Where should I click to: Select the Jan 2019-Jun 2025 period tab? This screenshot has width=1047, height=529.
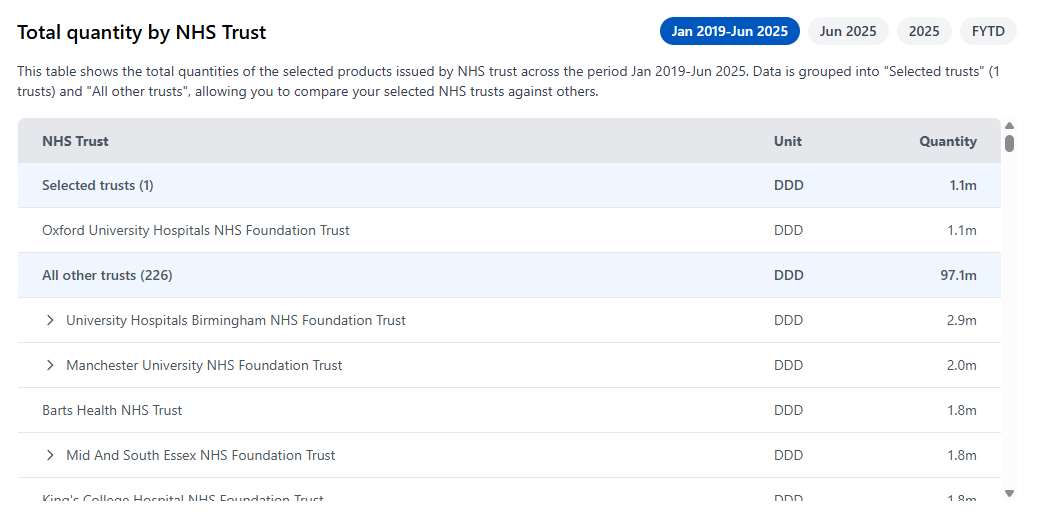click(x=729, y=31)
